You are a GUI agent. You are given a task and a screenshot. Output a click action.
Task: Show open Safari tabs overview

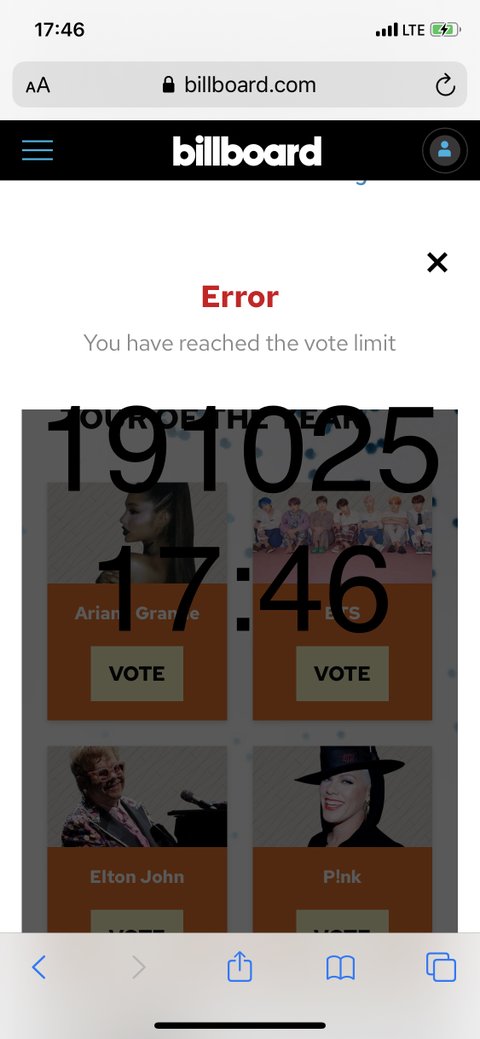441,967
